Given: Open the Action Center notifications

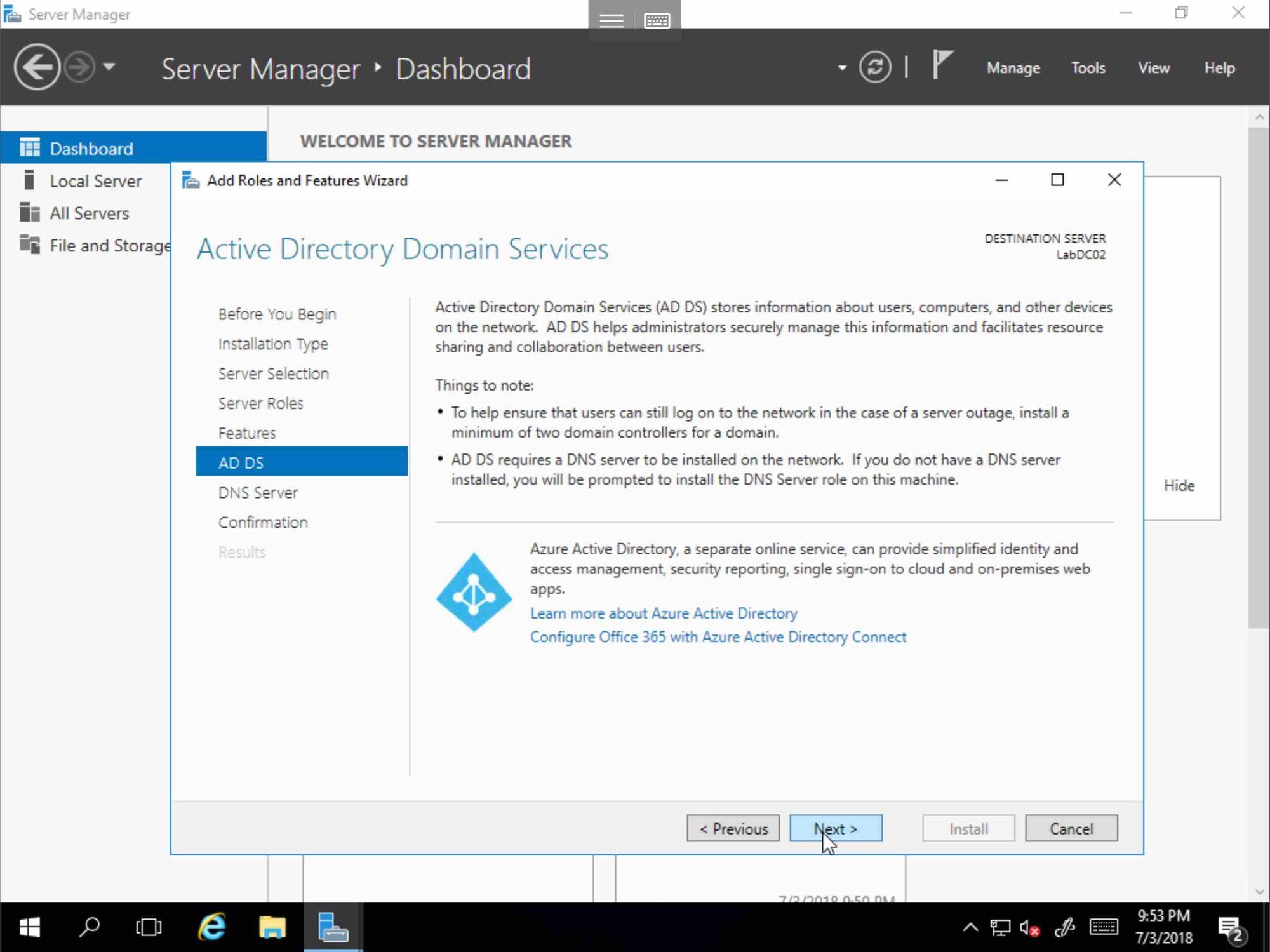Looking at the screenshot, I should 1233,929.
